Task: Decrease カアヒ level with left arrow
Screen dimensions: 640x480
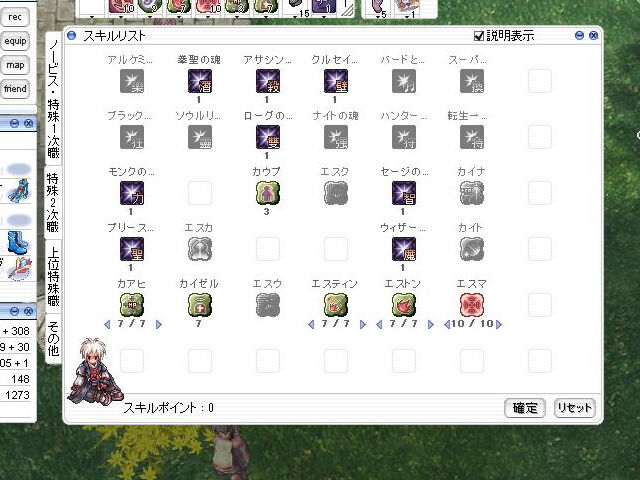Action: (107, 324)
